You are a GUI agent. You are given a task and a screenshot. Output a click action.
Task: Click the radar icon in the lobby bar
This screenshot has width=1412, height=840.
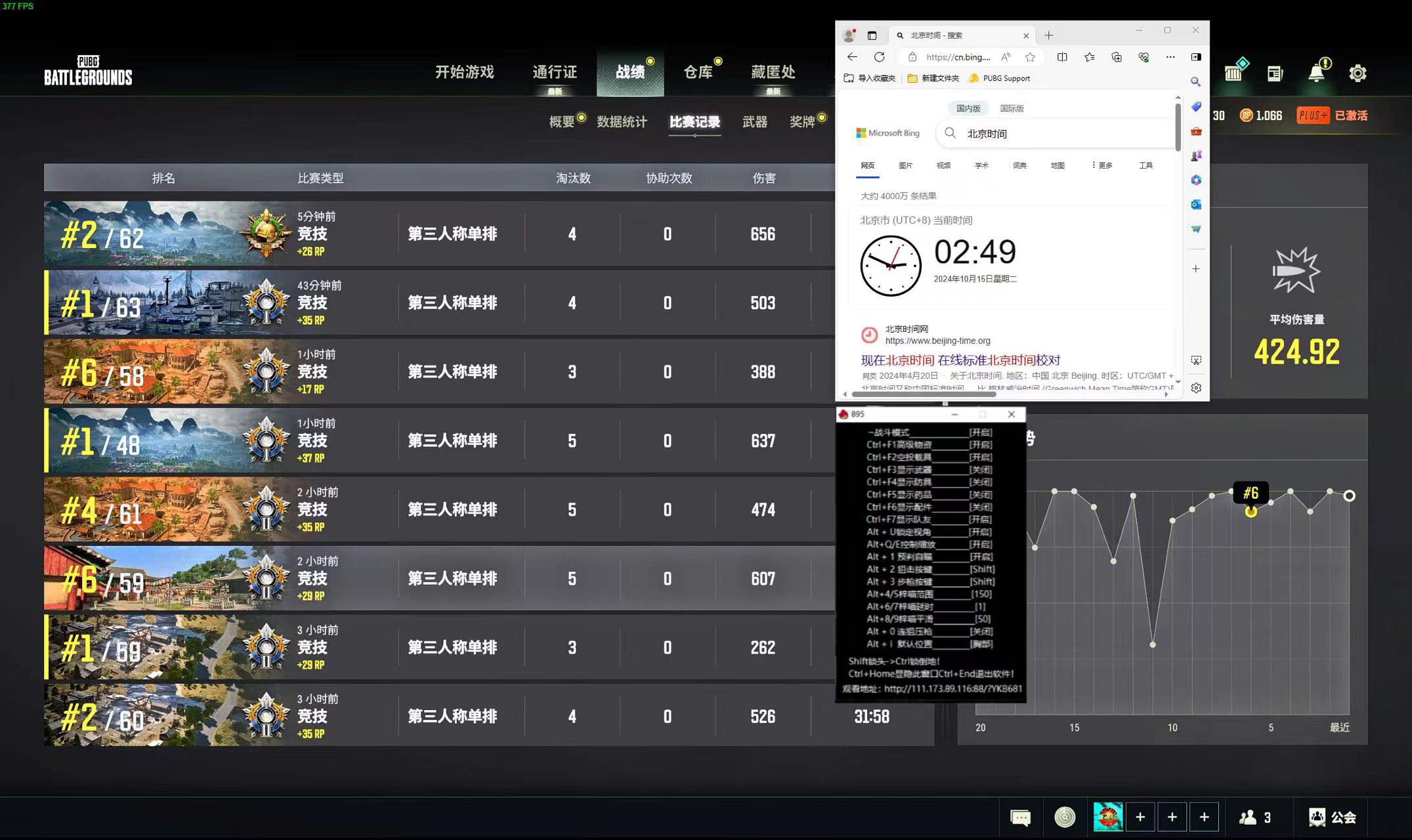(x=1065, y=817)
